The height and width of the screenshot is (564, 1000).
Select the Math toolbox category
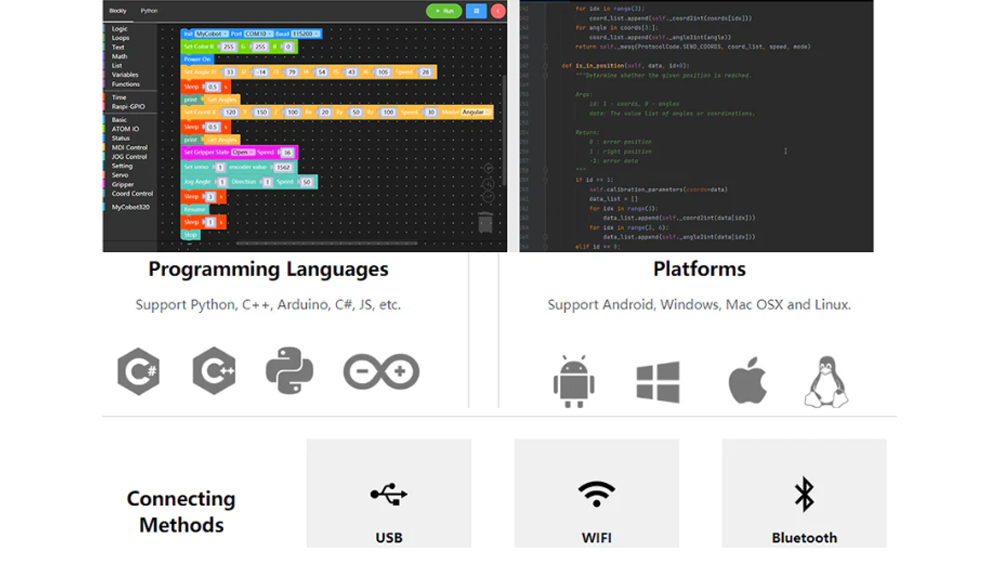[119, 57]
